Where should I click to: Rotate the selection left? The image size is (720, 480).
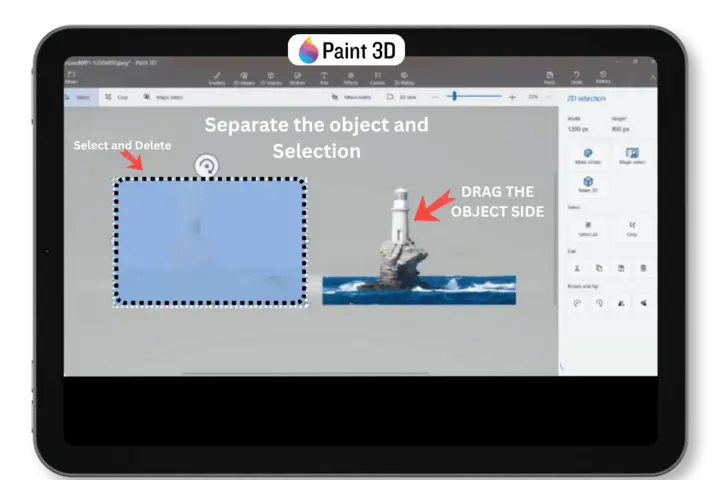tap(577, 304)
